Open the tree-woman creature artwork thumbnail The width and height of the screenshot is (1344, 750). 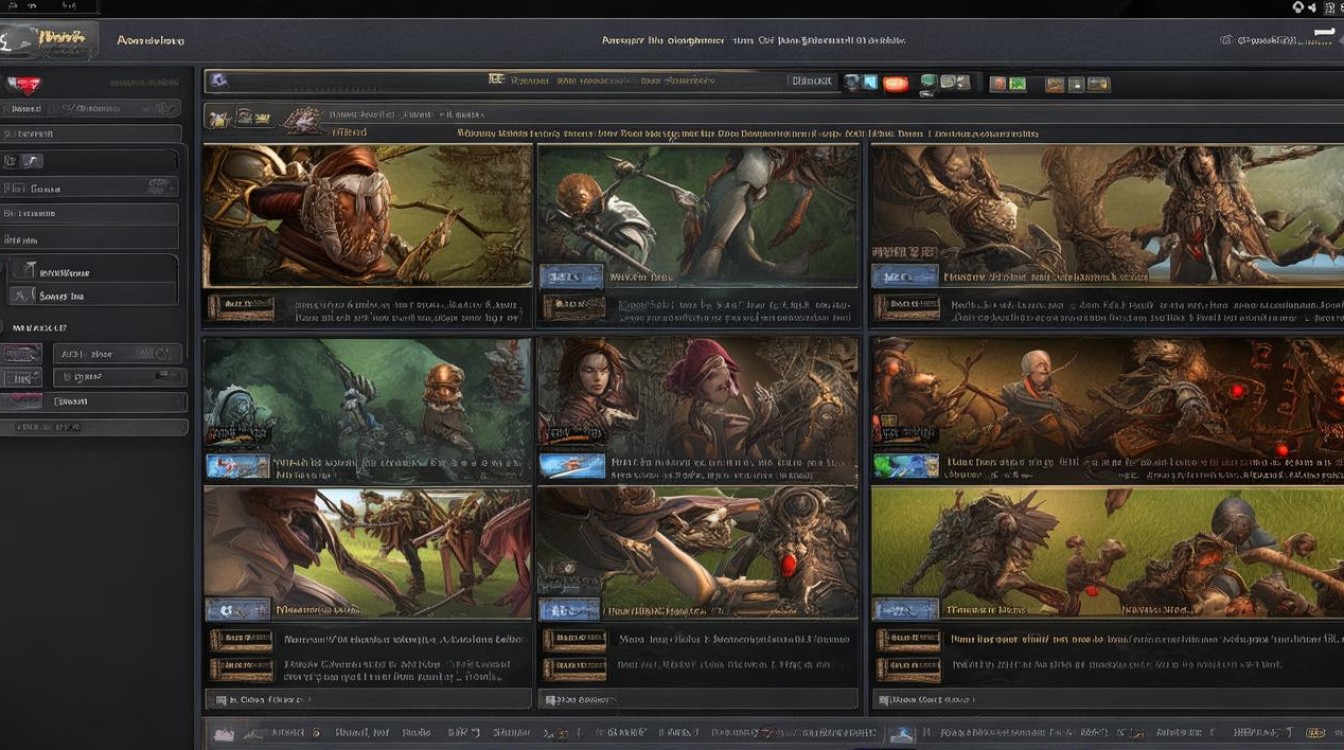pyautogui.click(x=1107, y=215)
